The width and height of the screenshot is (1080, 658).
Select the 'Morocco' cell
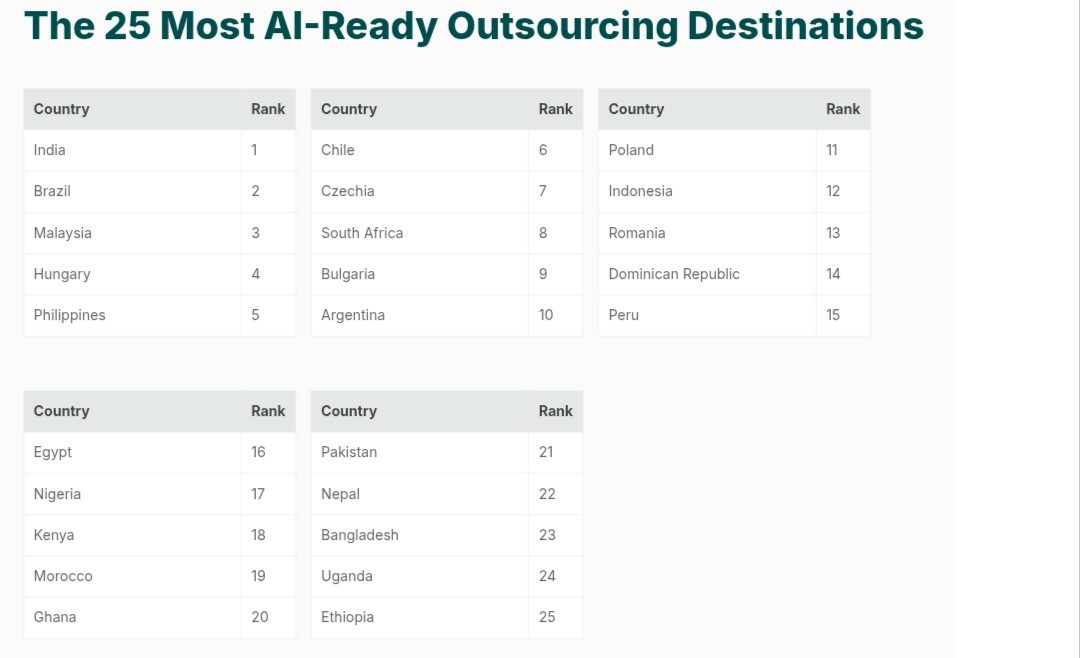(132, 577)
